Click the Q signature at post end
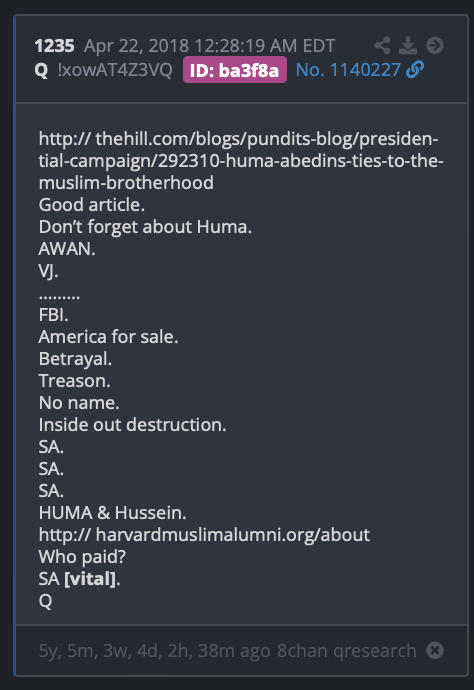The height and width of the screenshot is (690, 474). [45, 601]
